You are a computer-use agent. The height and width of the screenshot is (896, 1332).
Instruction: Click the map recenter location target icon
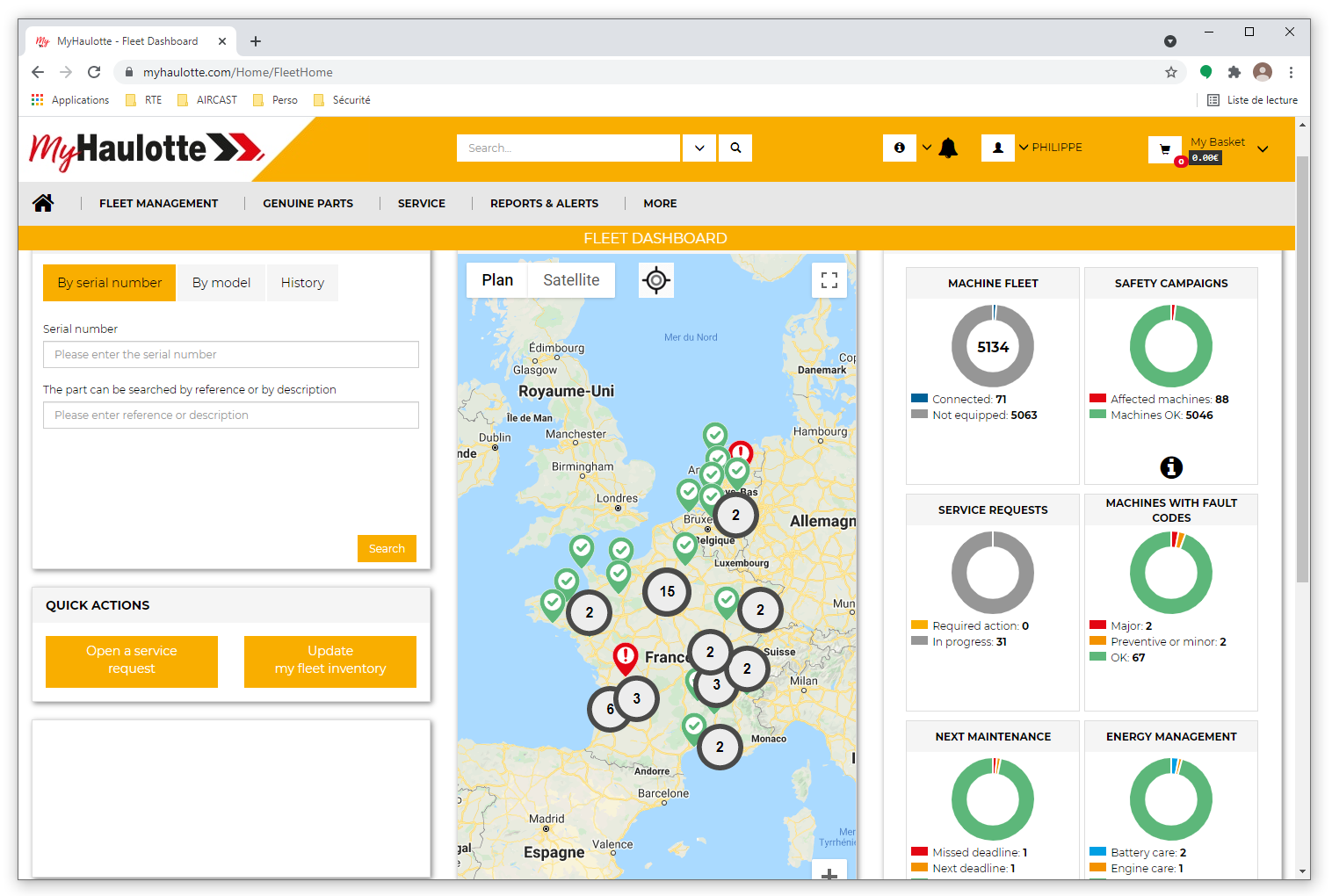click(x=655, y=280)
